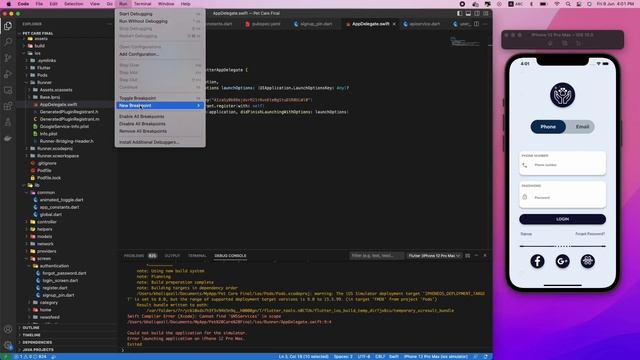Tap the third social login icon in simulator
Screen dimensions: 640x360
point(587,261)
